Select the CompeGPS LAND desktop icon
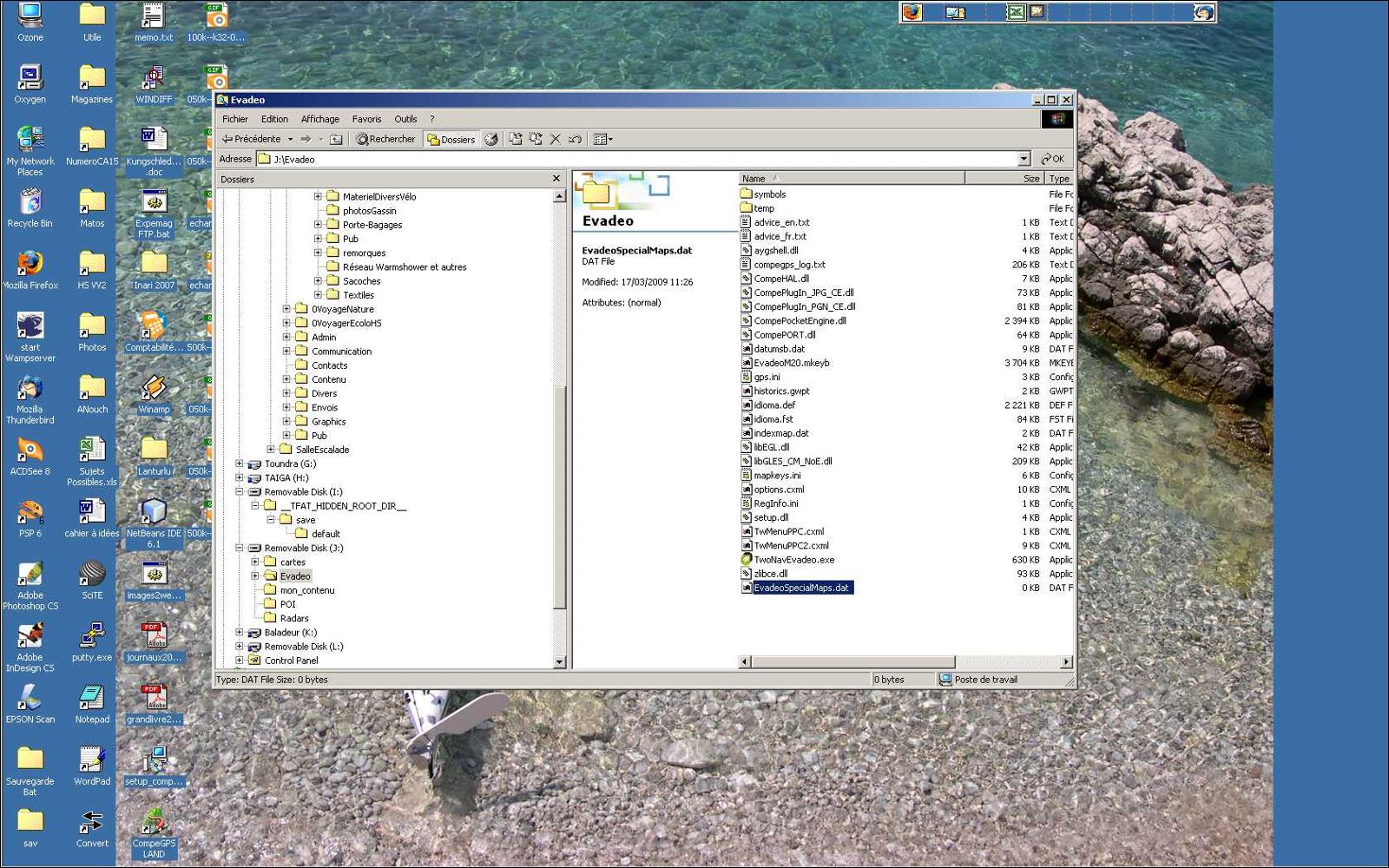This screenshot has width=1389, height=868. 154,833
